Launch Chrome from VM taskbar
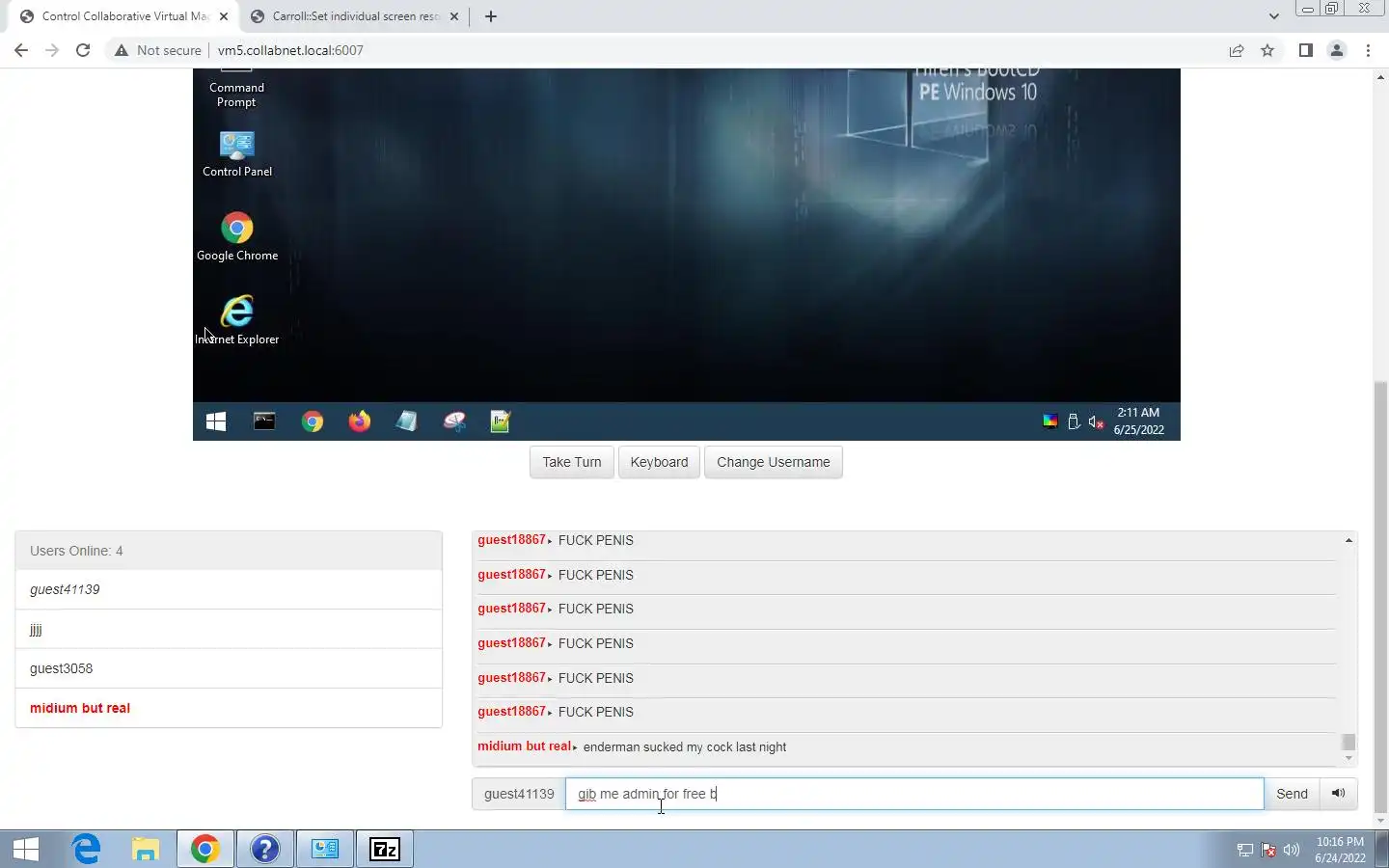Viewport: 1389px width, 868px height. point(313,421)
